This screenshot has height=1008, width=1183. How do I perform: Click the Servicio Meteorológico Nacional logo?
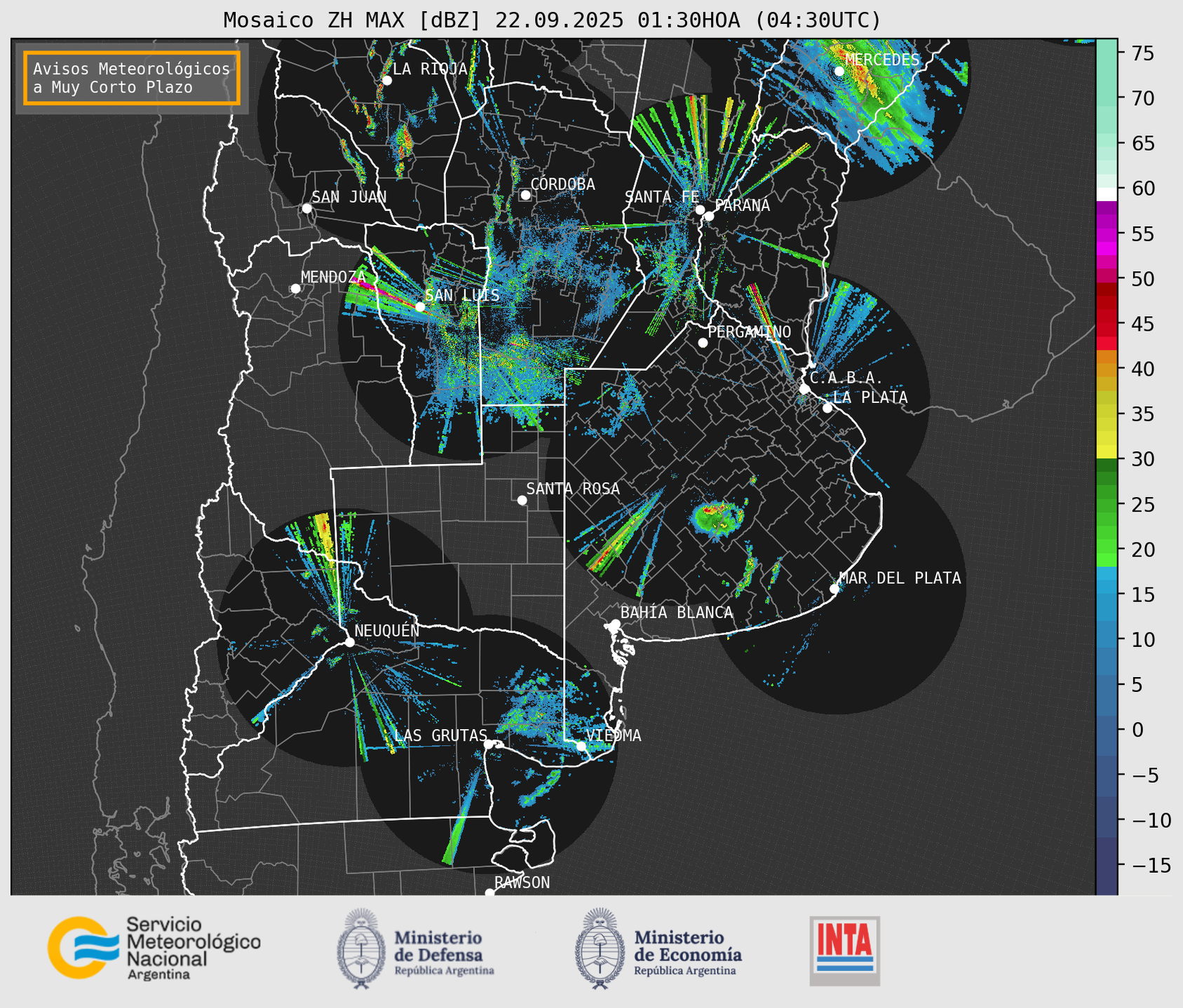click(154, 948)
